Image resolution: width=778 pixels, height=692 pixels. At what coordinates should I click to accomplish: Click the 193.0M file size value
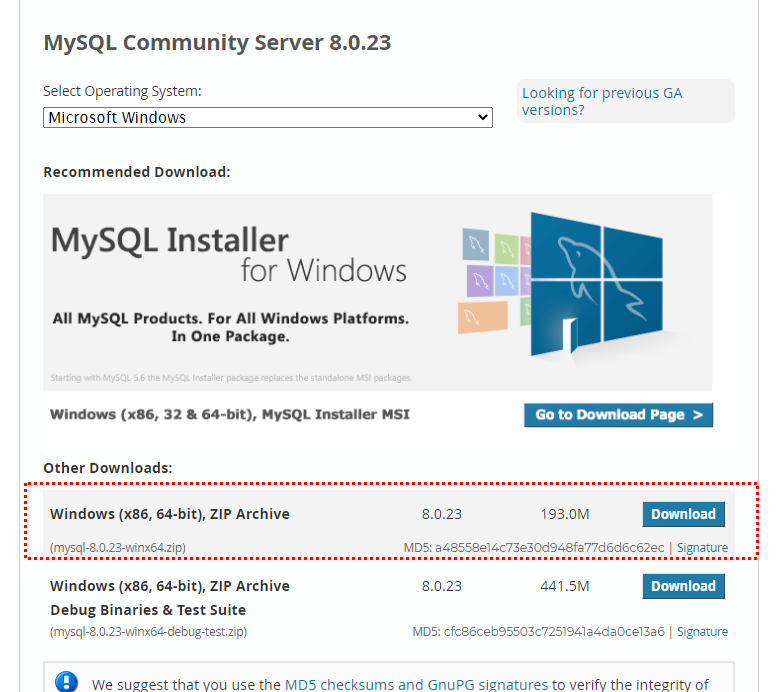[x=565, y=514]
